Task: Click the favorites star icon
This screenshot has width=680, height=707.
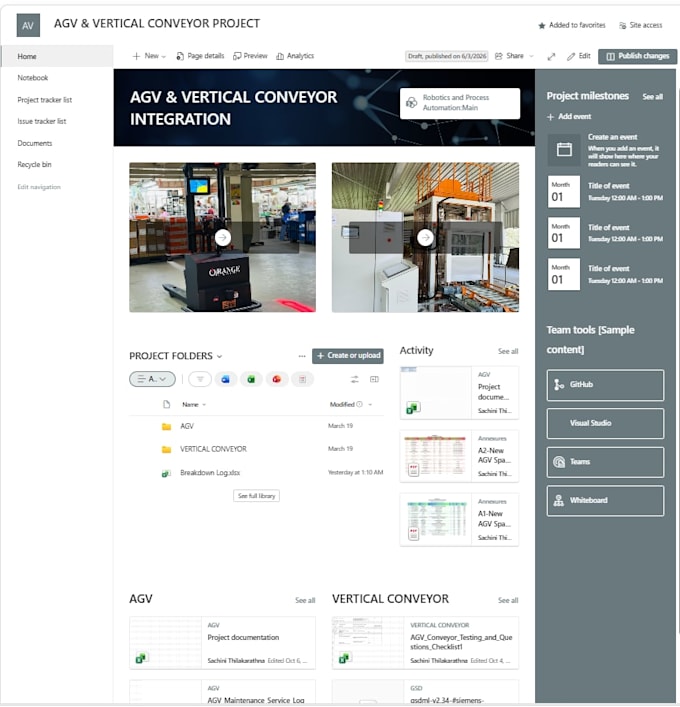Action: (x=542, y=26)
